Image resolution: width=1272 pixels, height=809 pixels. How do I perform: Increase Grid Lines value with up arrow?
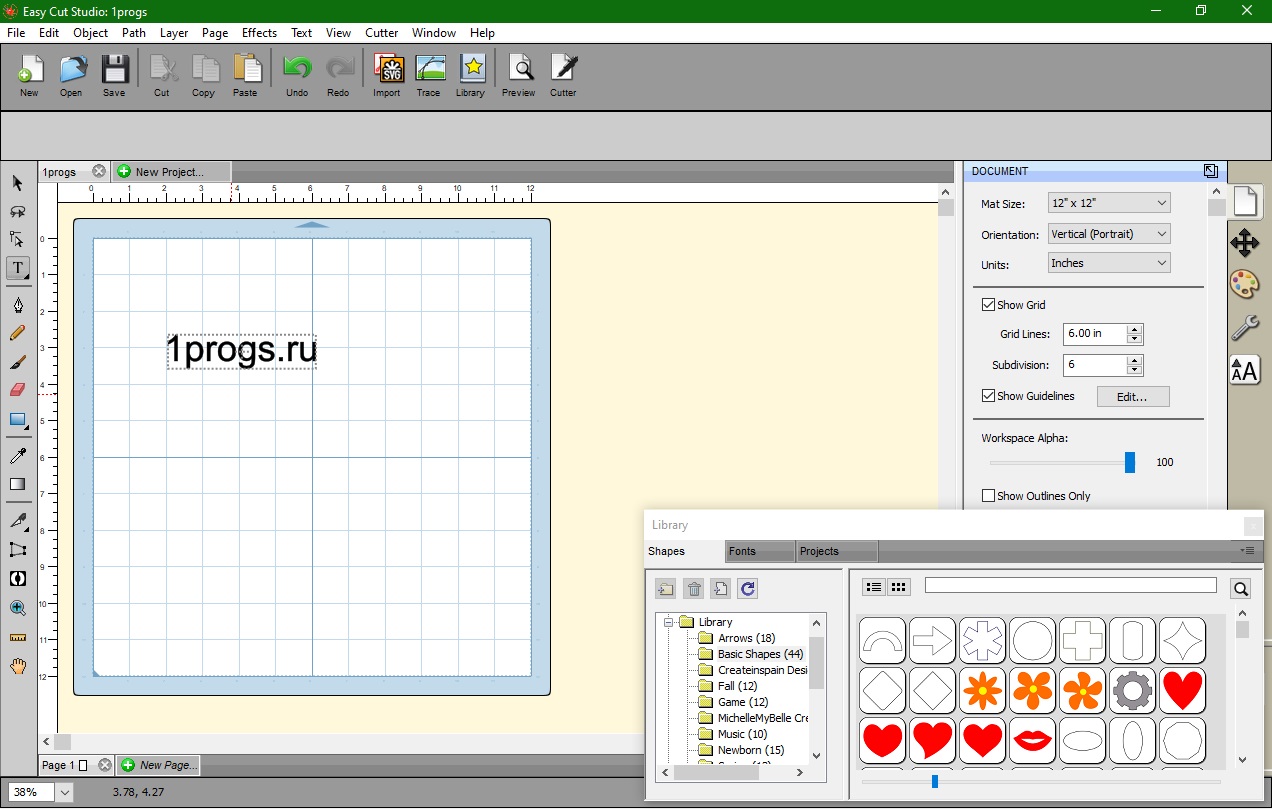(1134, 329)
